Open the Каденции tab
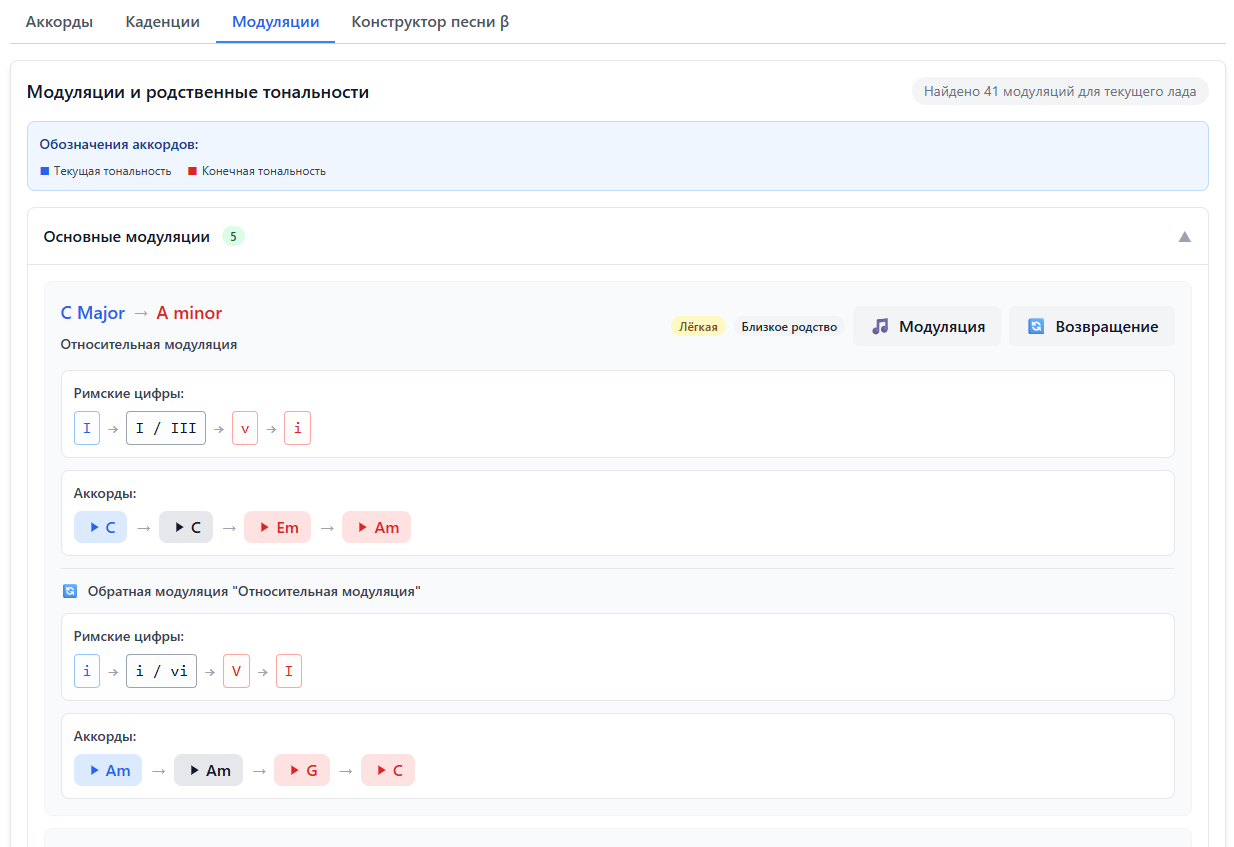The width and height of the screenshot is (1234, 847). coord(162,22)
